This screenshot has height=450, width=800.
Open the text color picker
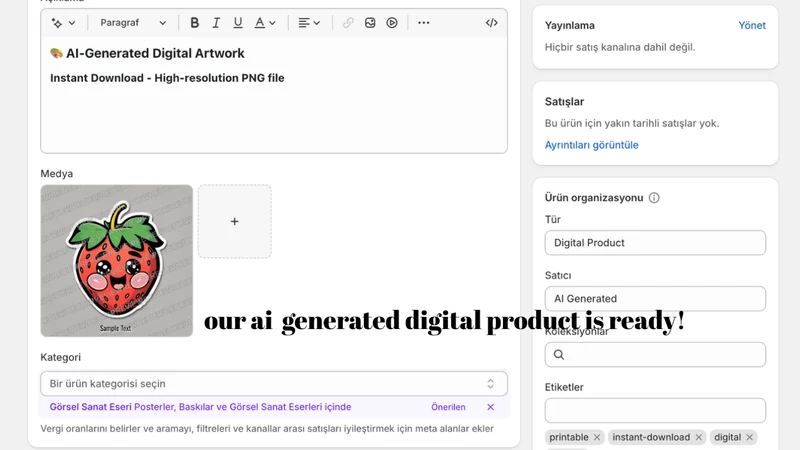265,23
